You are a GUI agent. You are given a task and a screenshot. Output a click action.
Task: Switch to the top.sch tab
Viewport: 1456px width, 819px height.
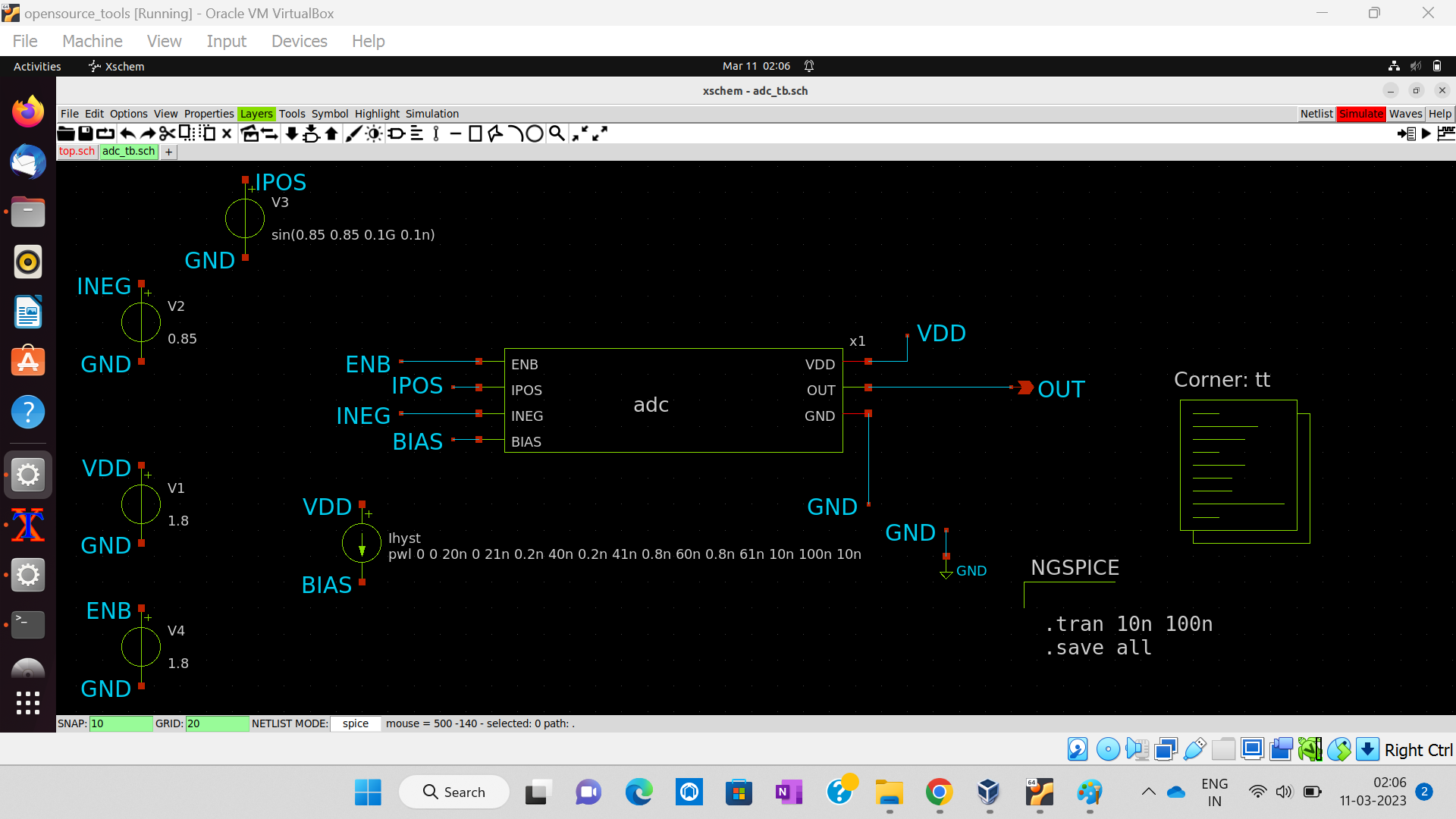[77, 151]
